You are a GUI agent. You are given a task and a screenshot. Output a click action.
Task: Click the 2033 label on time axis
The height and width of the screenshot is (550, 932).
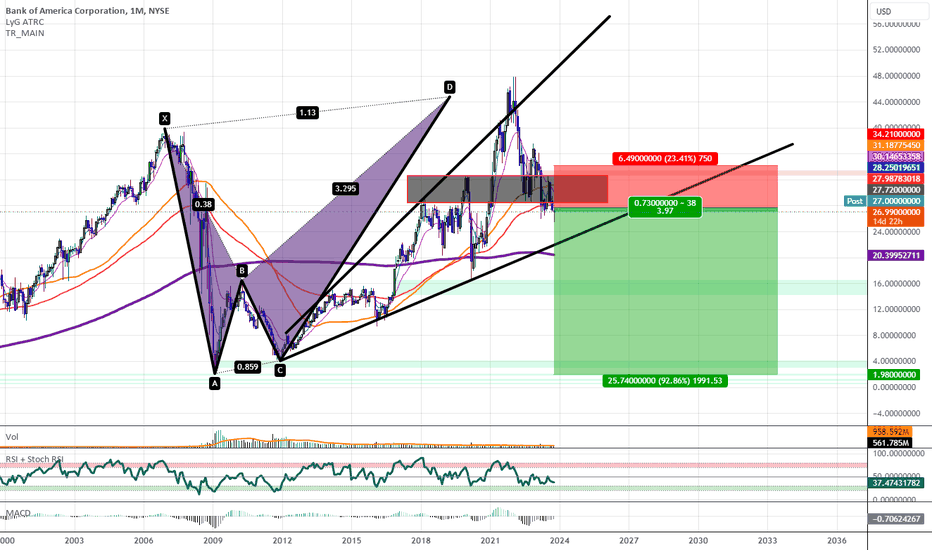[x=767, y=540]
